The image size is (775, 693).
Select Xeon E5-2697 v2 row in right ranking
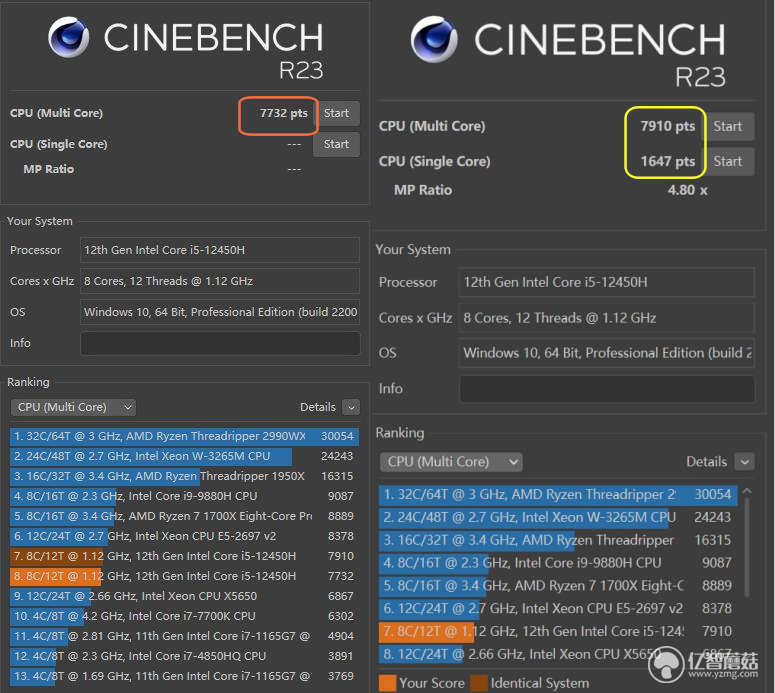(x=559, y=608)
